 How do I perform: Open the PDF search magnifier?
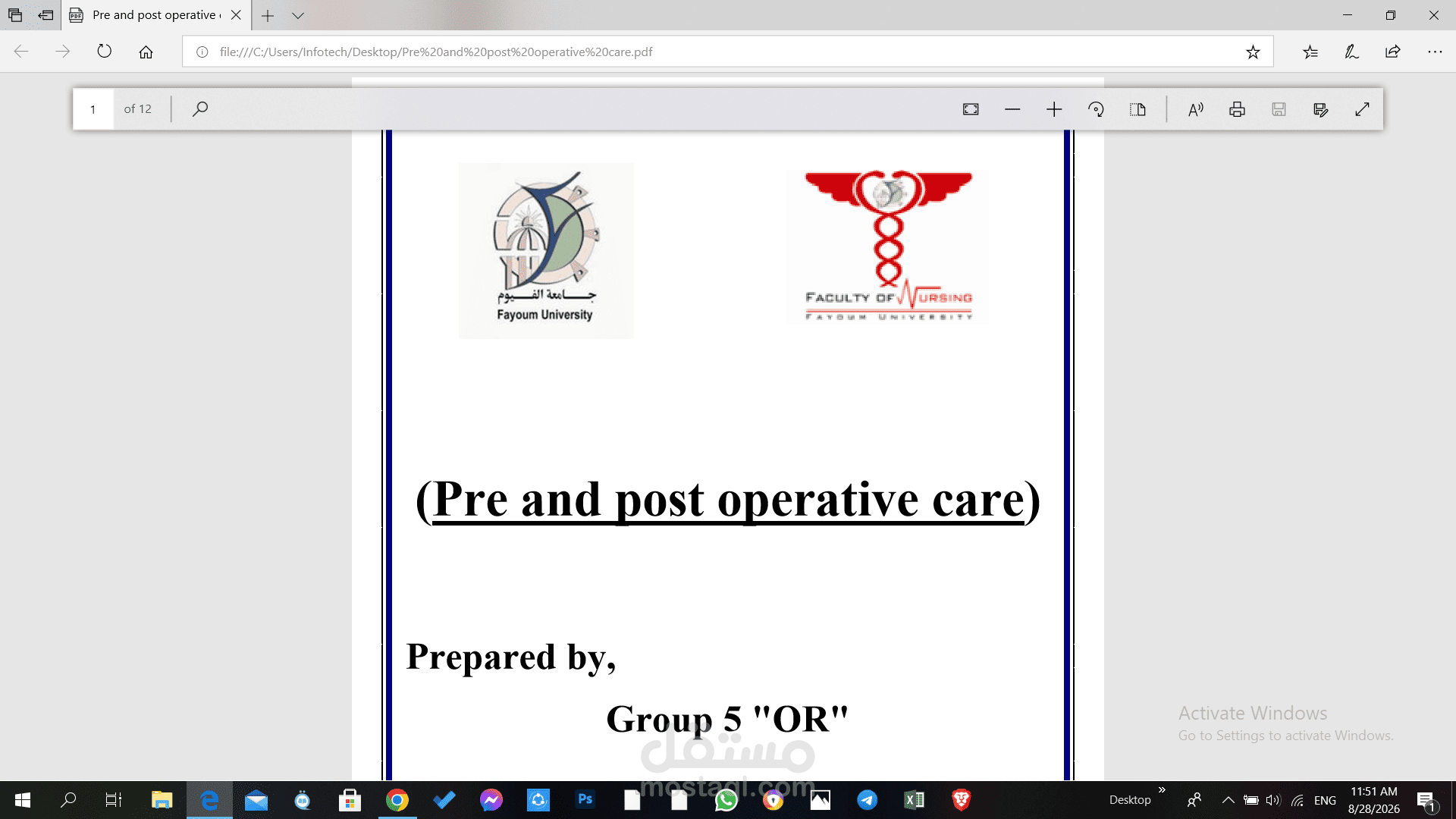pyautogui.click(x=200, y=109)
